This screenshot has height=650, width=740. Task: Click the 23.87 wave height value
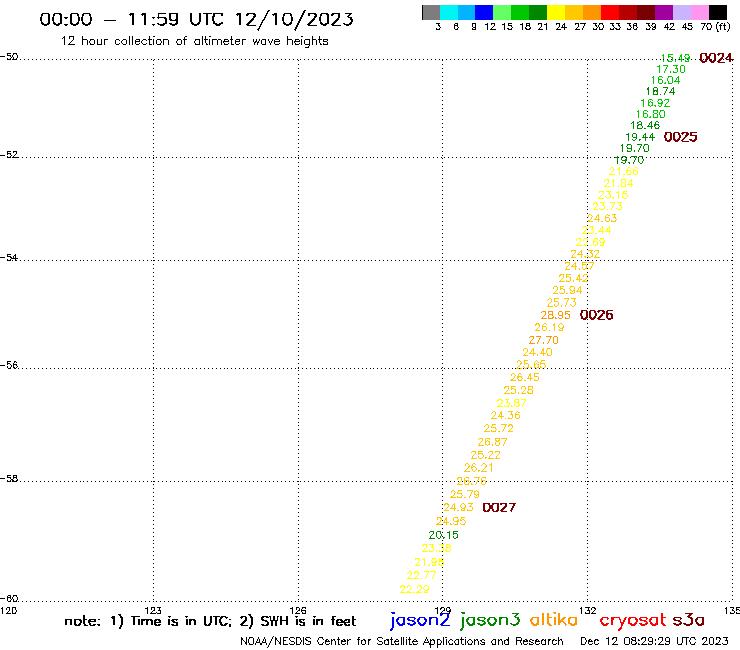[512, 403]
